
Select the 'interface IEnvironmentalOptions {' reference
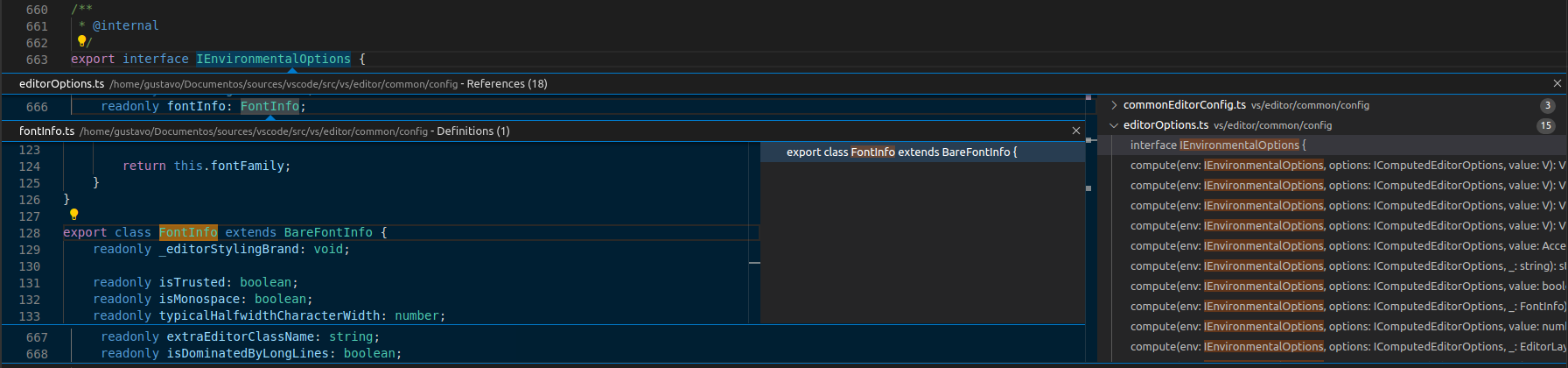[1332, 145]
